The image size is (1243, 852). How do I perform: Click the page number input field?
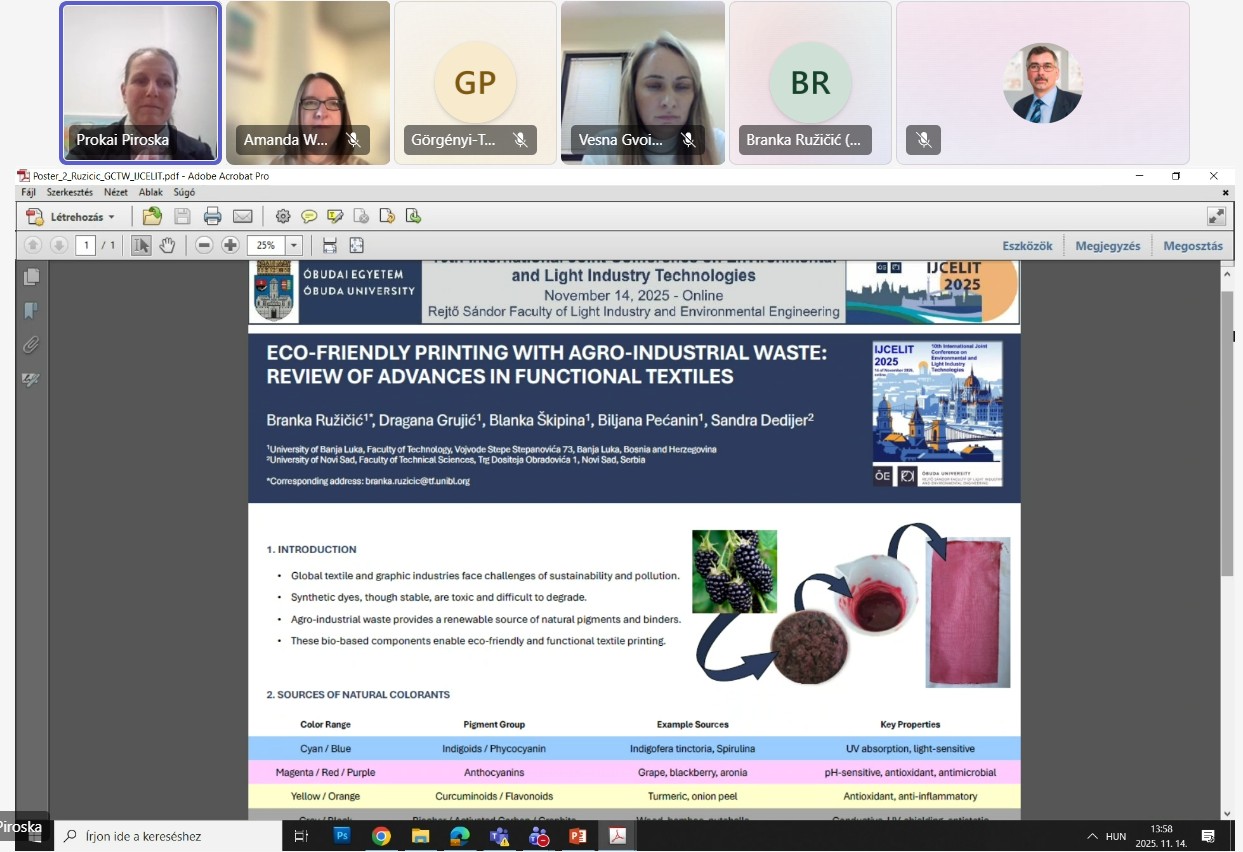pyautogui.click(x=85, y=245)
